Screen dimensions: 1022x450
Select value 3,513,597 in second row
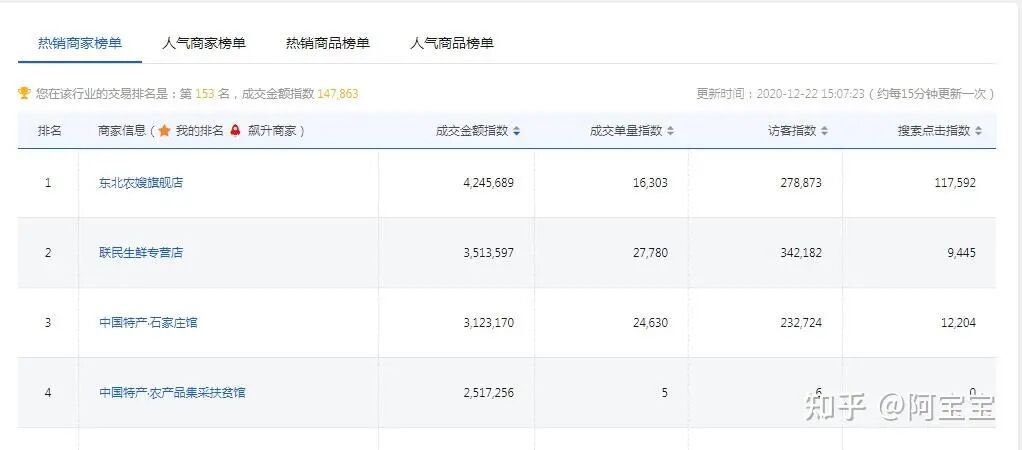[488, 252]
